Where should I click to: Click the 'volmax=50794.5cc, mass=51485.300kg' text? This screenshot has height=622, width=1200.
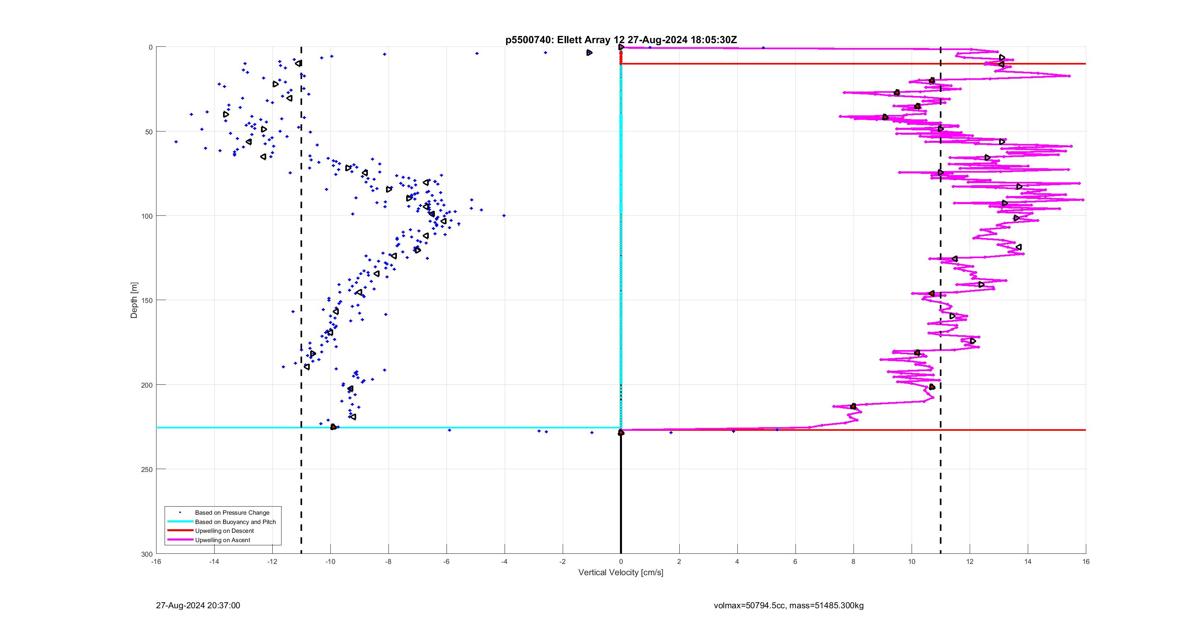(788, 605)
